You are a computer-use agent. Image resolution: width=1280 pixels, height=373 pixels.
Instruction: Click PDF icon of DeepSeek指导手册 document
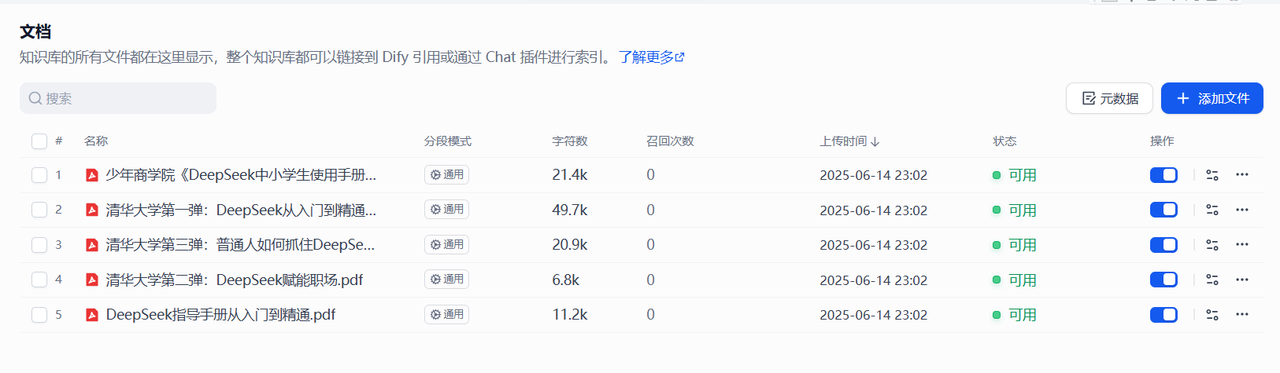91,315
